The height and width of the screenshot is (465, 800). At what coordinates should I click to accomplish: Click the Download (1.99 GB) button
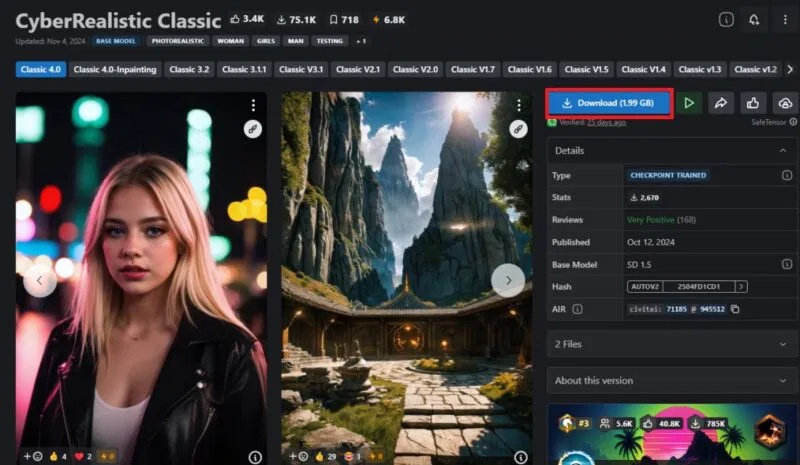(608, 103)
